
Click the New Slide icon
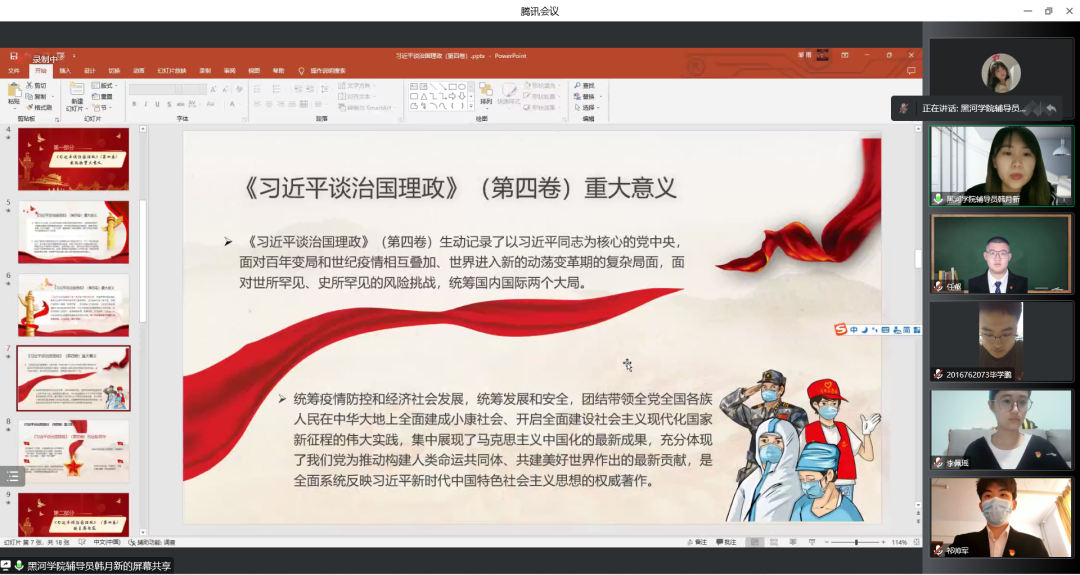click(75, 91)
